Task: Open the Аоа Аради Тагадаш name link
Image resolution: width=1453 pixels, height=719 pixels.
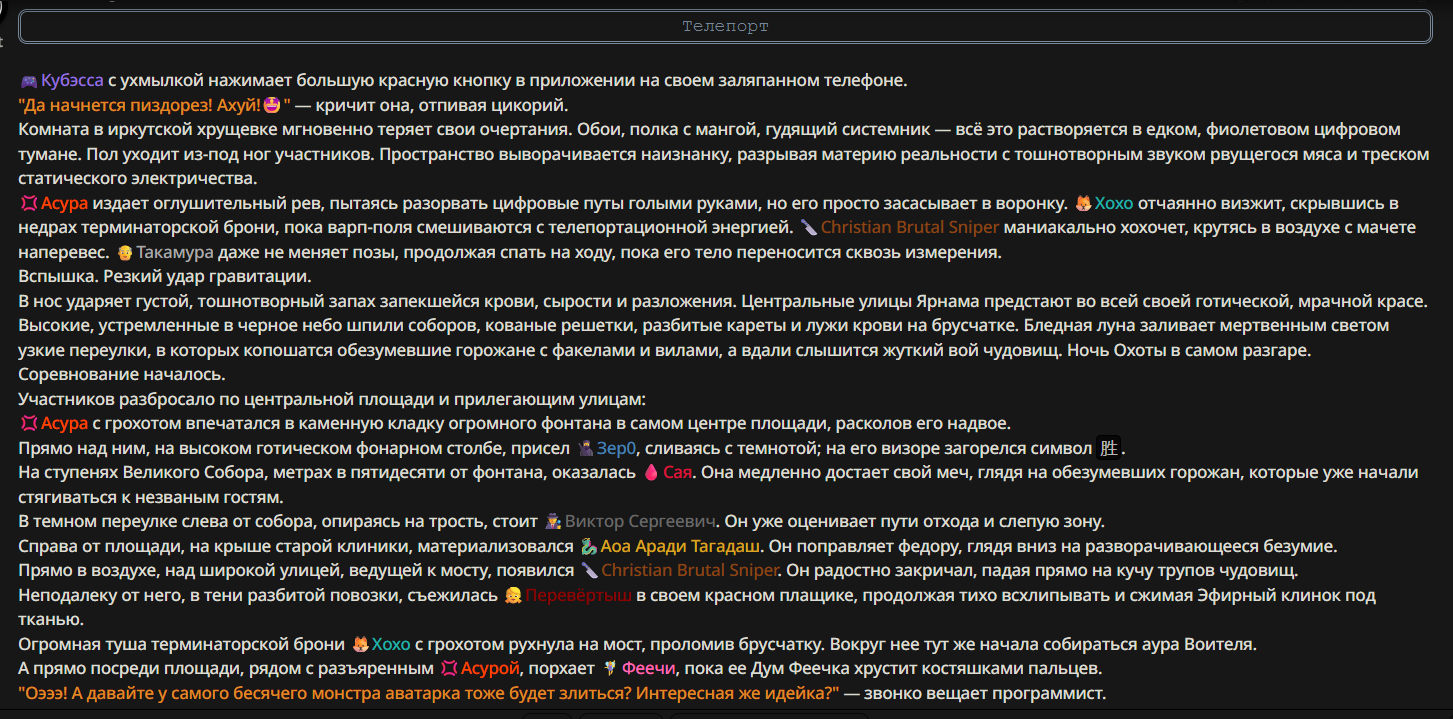Action: pyautogui.click(x=682, y=546)
